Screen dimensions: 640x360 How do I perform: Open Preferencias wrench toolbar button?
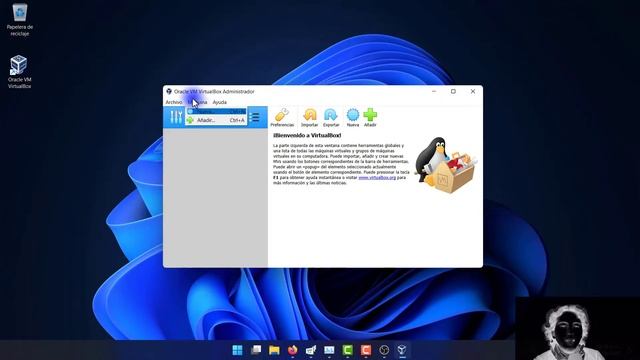point(282,118)
